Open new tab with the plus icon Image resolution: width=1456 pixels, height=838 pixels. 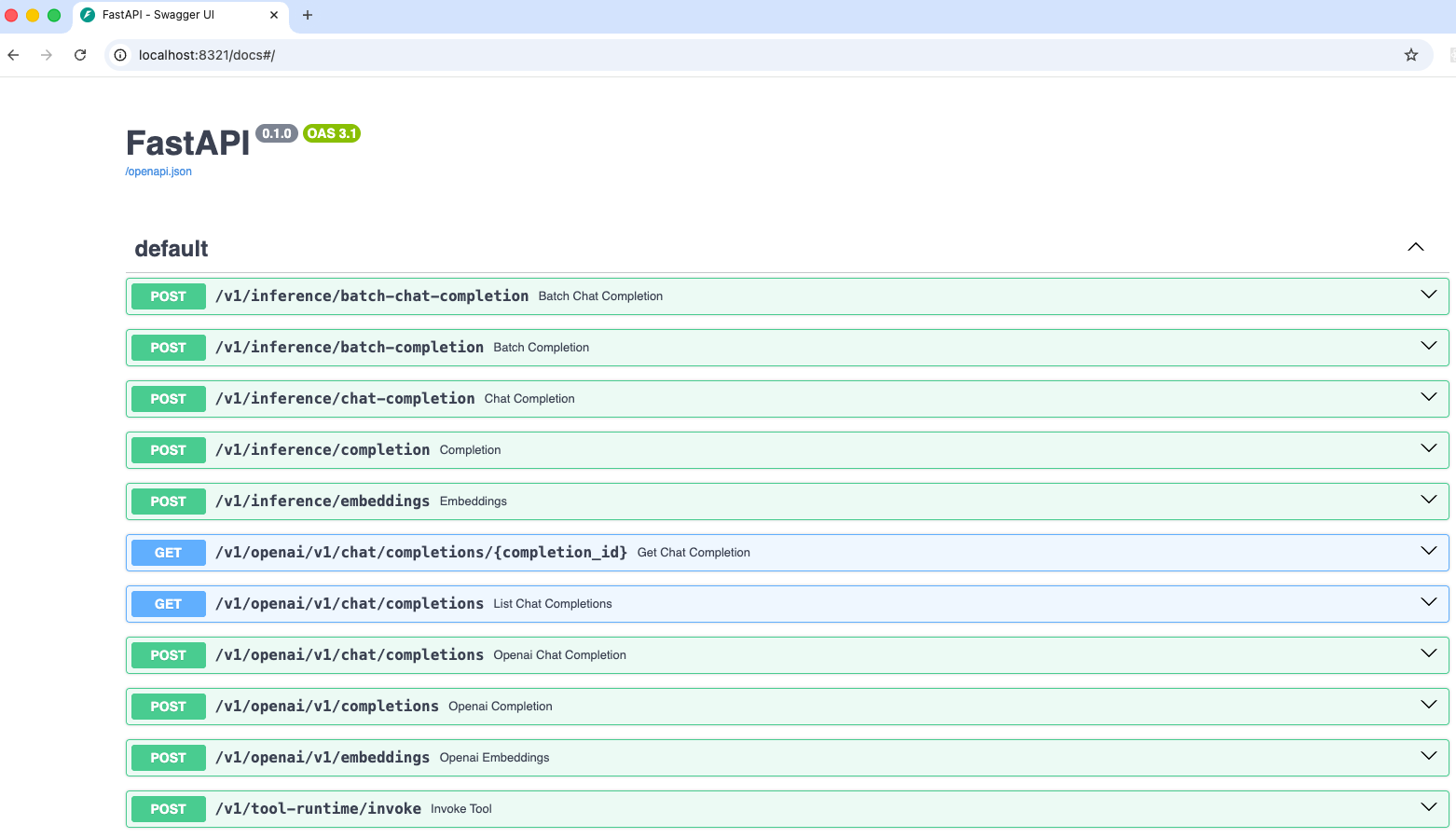coord(308,15)
